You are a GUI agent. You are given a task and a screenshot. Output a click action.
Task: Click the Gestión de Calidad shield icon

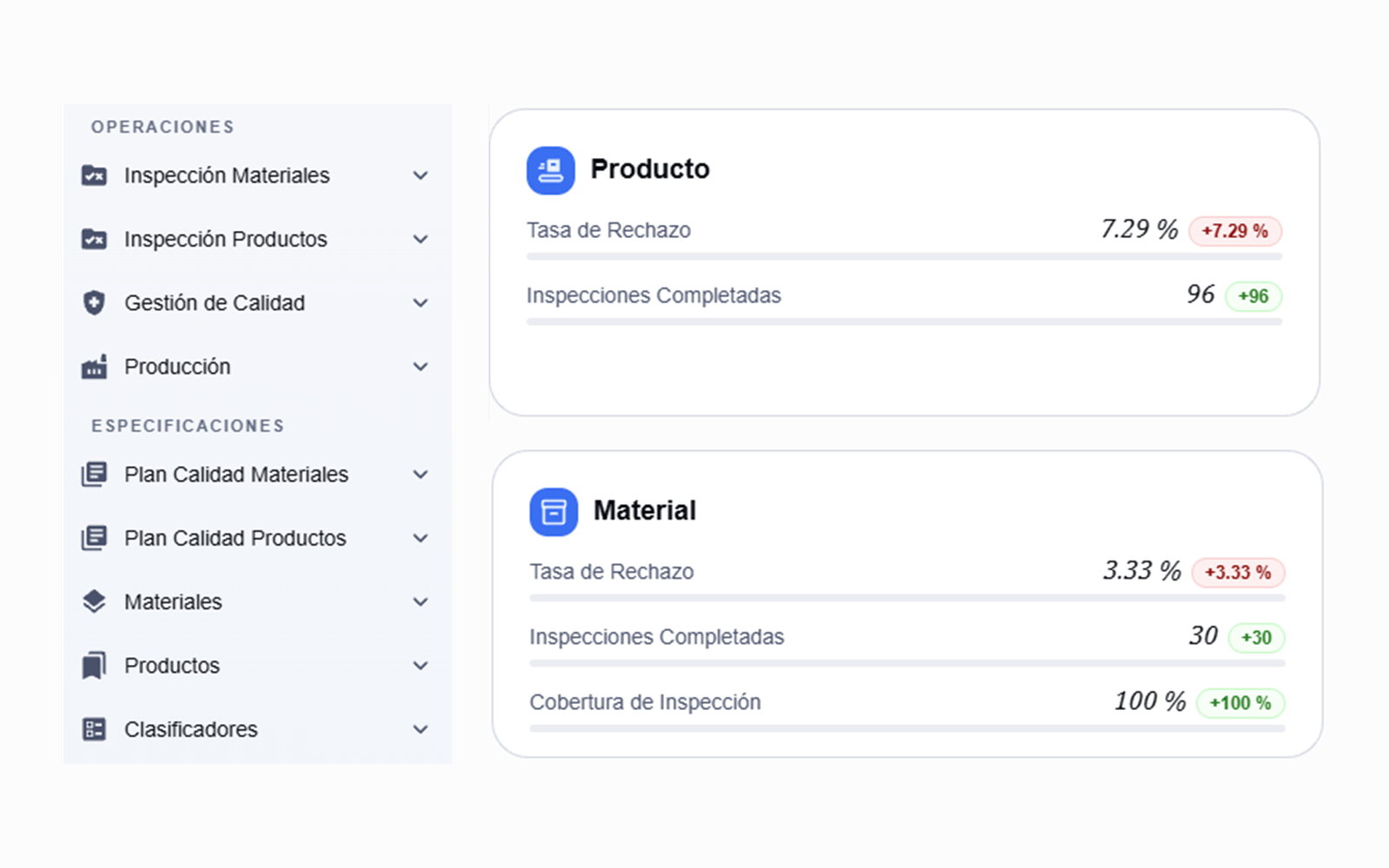(94, 303)
